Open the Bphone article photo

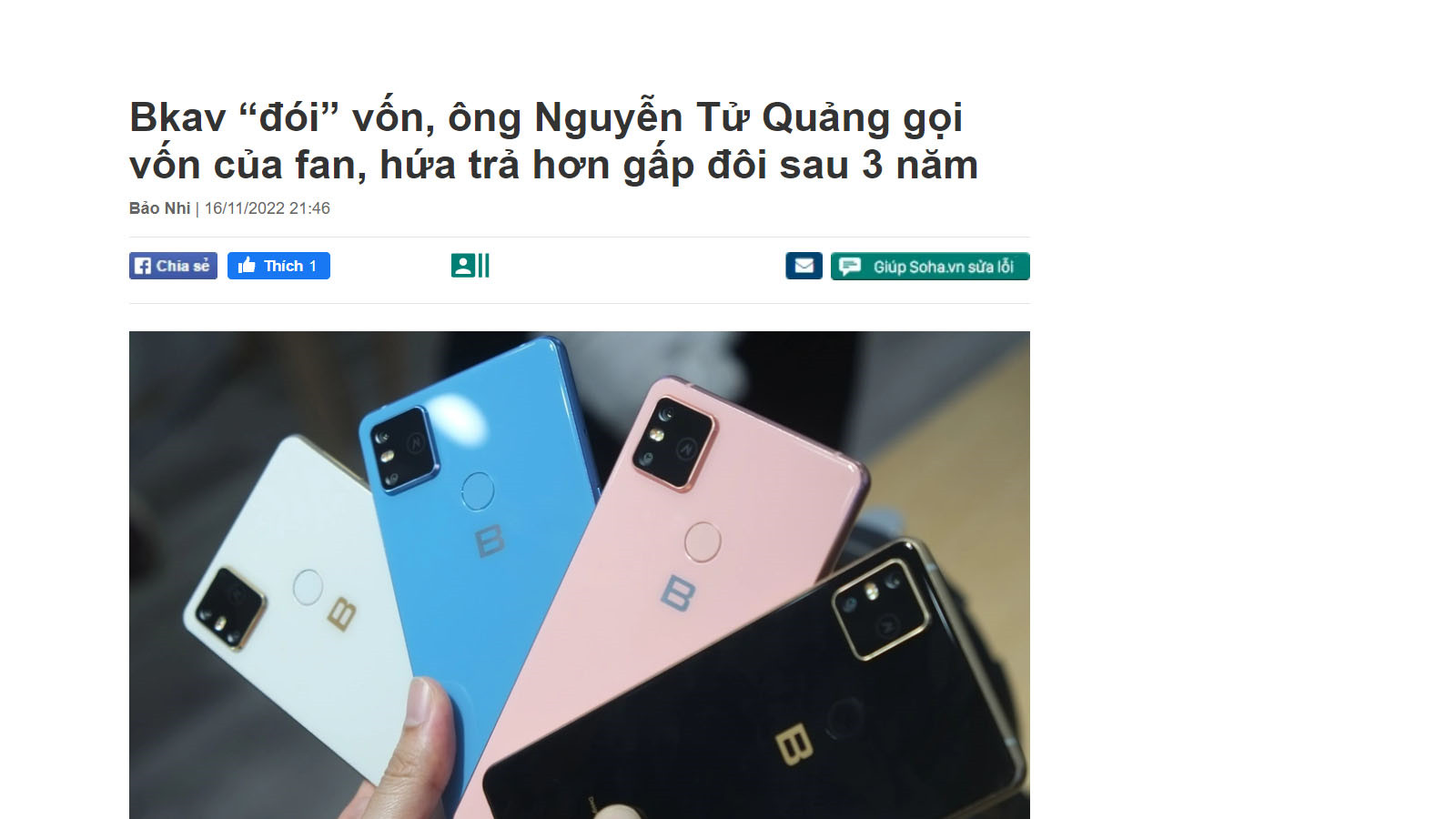(580, 575)
